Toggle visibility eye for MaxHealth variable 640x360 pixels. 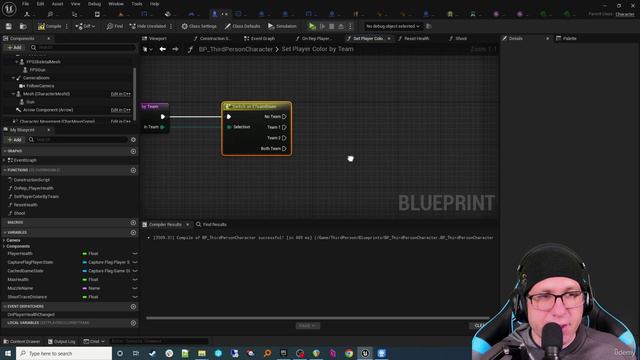(x=135, y=280)
